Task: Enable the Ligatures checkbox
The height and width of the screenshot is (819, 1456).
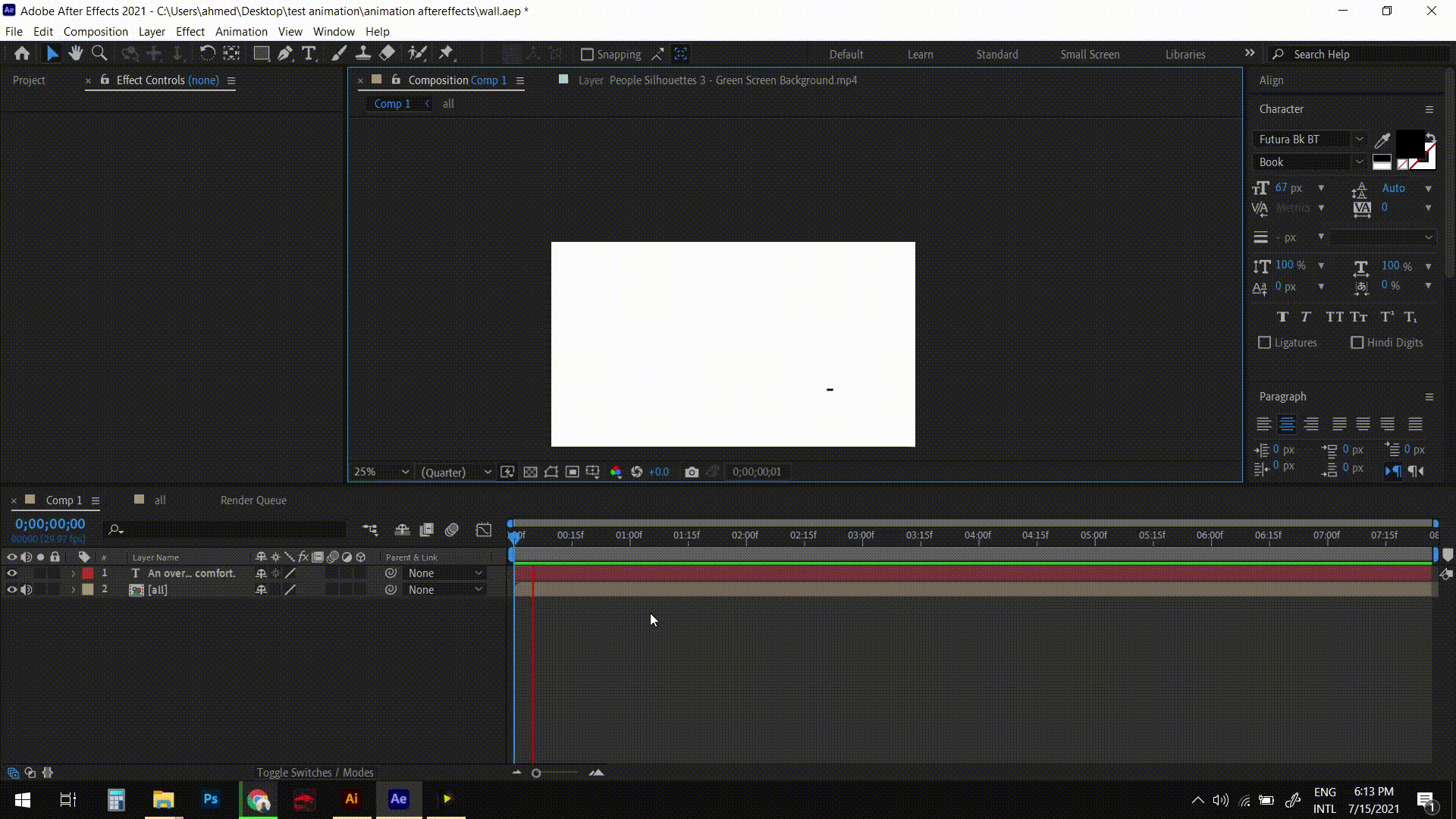Action: coord(1264,343)
